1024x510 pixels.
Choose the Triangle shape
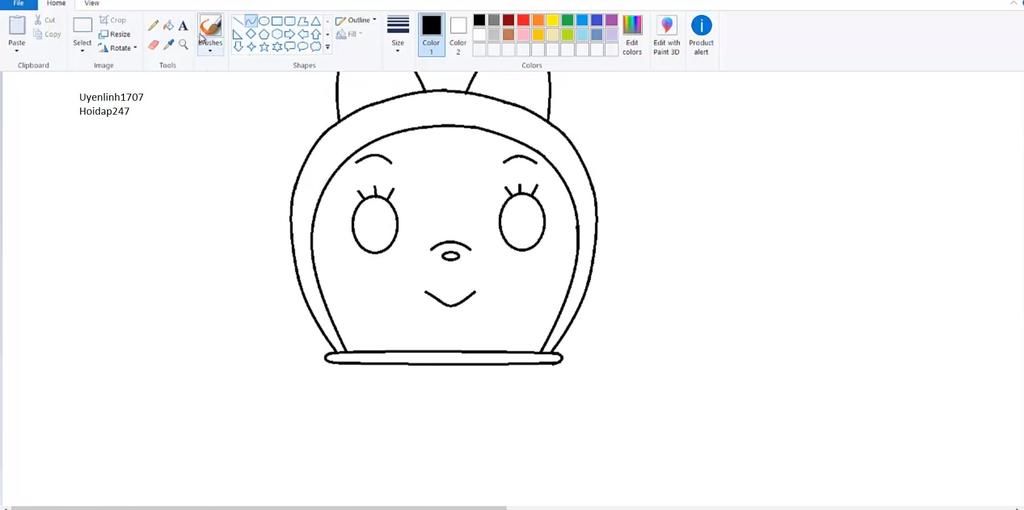pos(316,21)
